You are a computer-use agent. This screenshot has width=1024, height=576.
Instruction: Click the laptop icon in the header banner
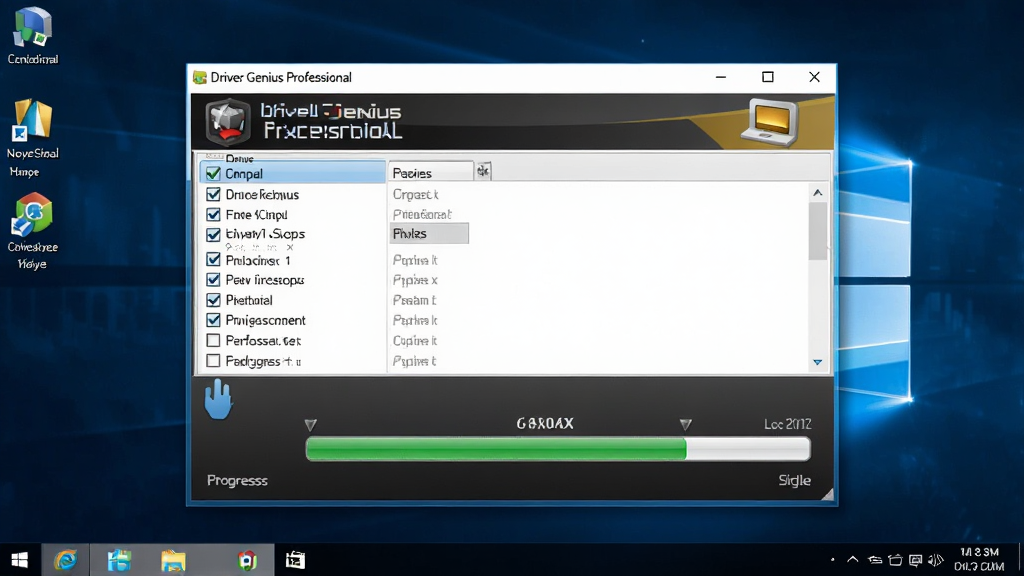pos(771,122)
